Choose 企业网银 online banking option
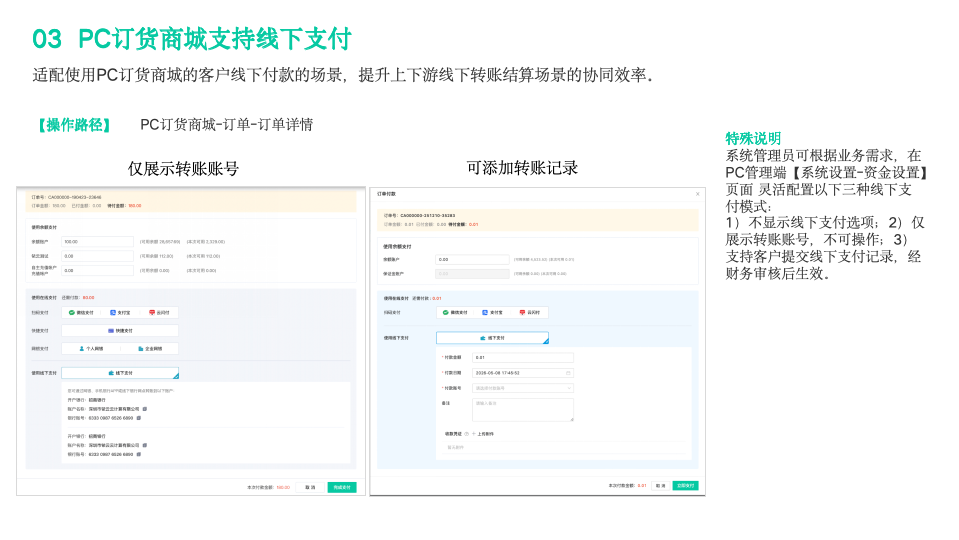The image size is (959, 540). click(x=150, y=349)
